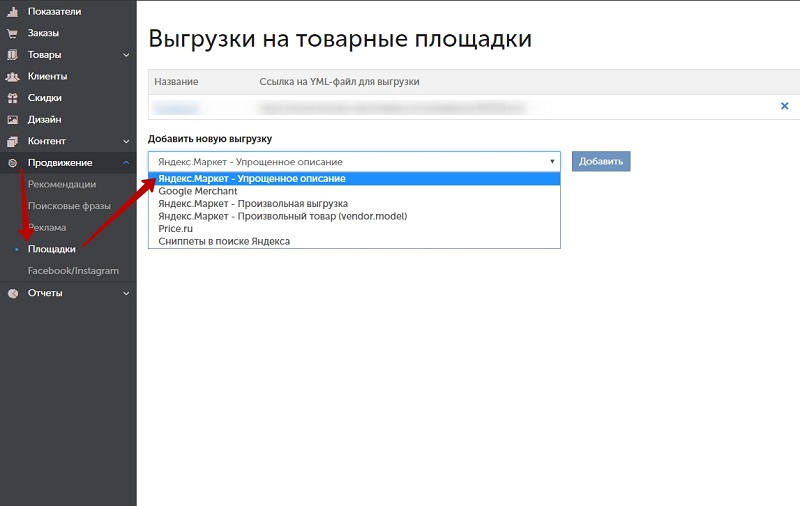The height and width of the screenshot is (506, 800).
Task: Click the Добавить button
Action: (x=601, y=161)
